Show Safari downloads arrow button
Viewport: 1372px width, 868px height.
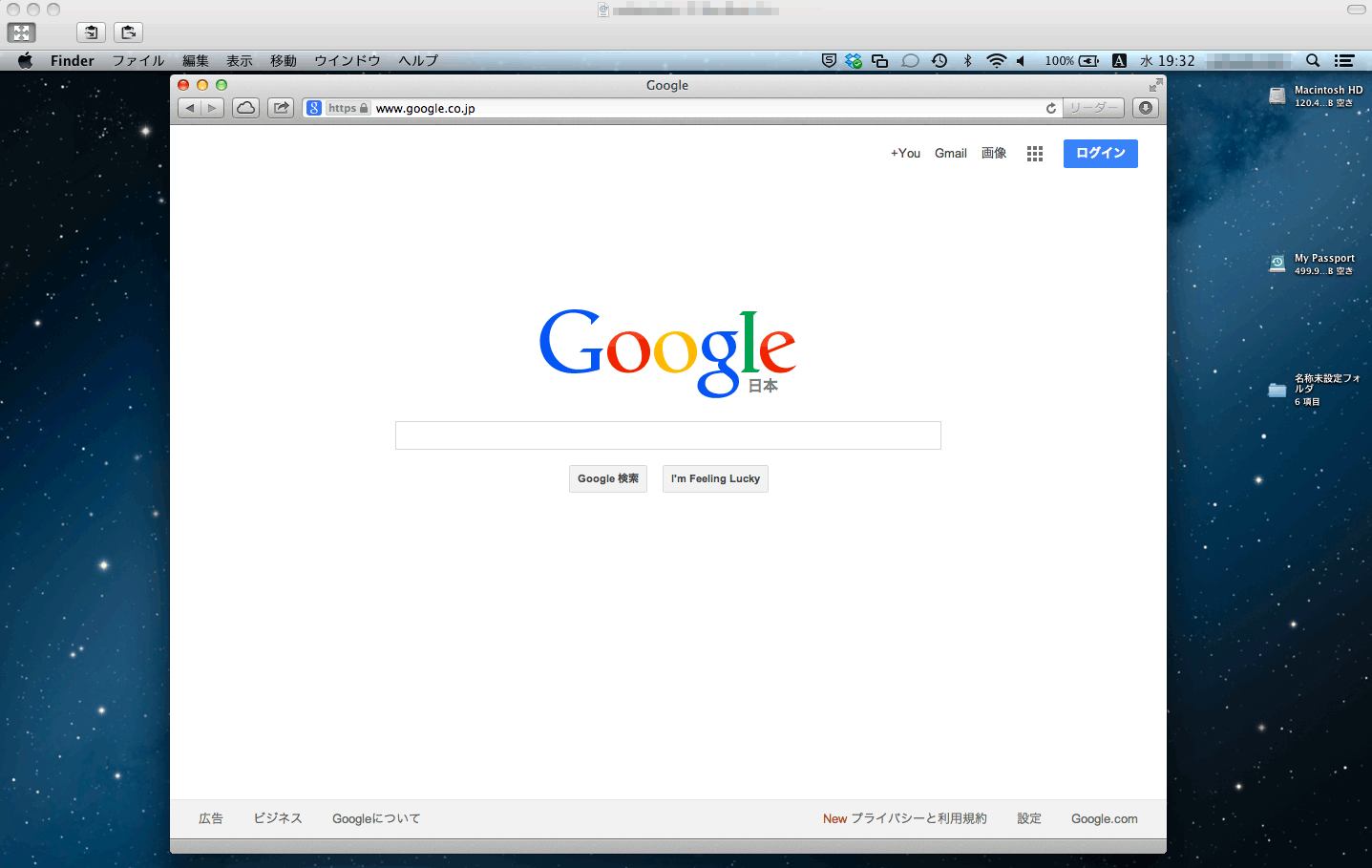(1146, 108)
